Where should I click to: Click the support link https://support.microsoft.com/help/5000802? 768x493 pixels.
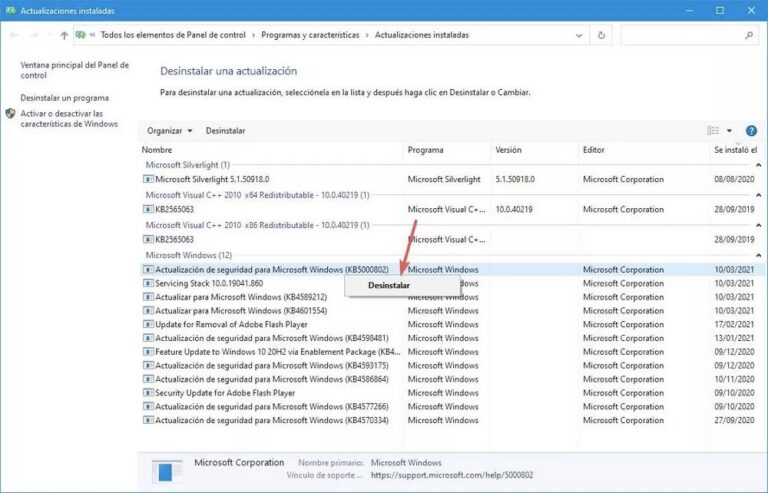coord(452,475)
